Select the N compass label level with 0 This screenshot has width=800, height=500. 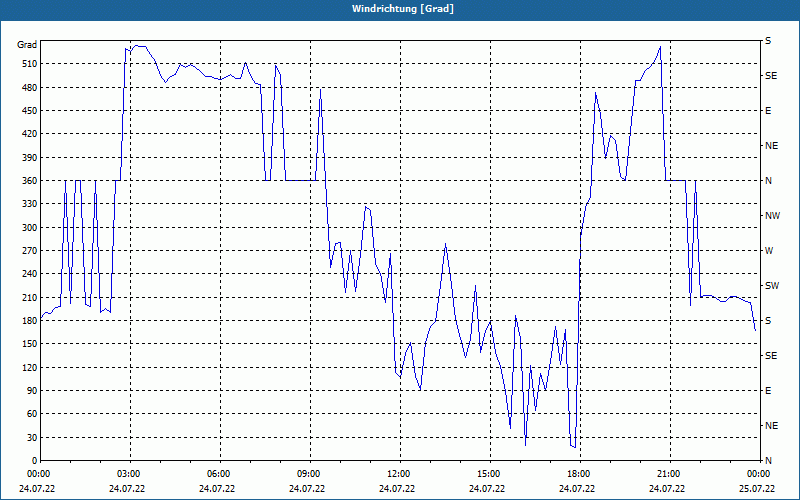pyautogui.click(x=768, y=461)
